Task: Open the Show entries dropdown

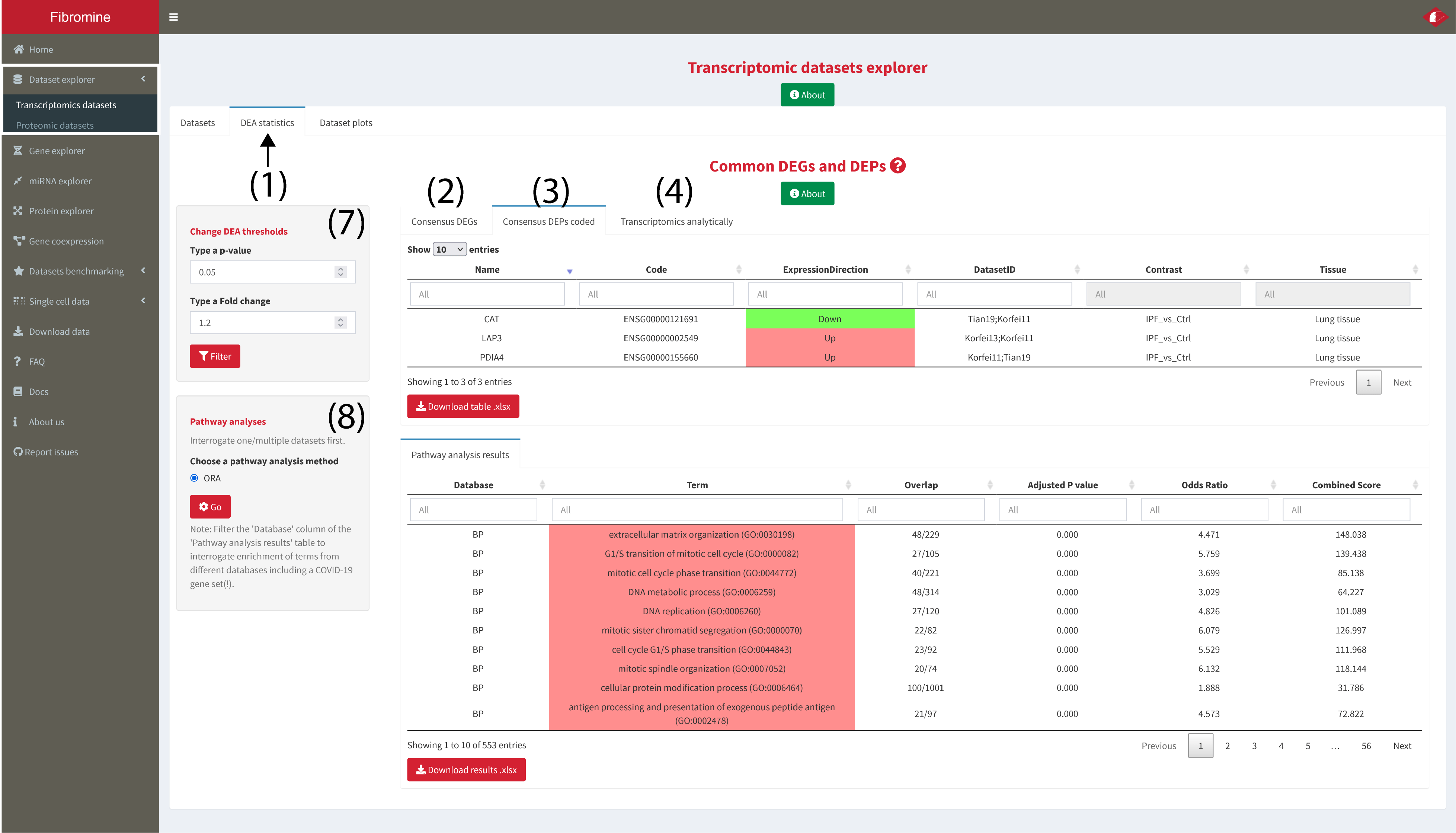Action: [449, 249]
